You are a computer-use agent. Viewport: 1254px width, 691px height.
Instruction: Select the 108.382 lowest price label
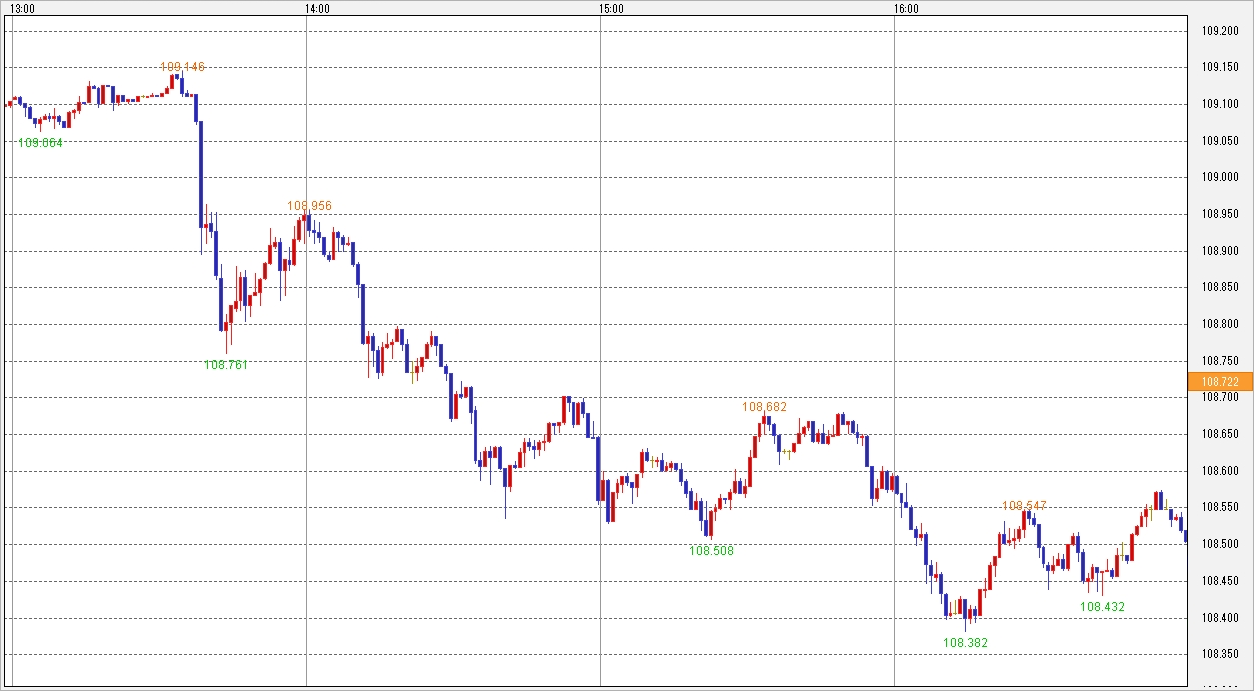coord(965,643)
